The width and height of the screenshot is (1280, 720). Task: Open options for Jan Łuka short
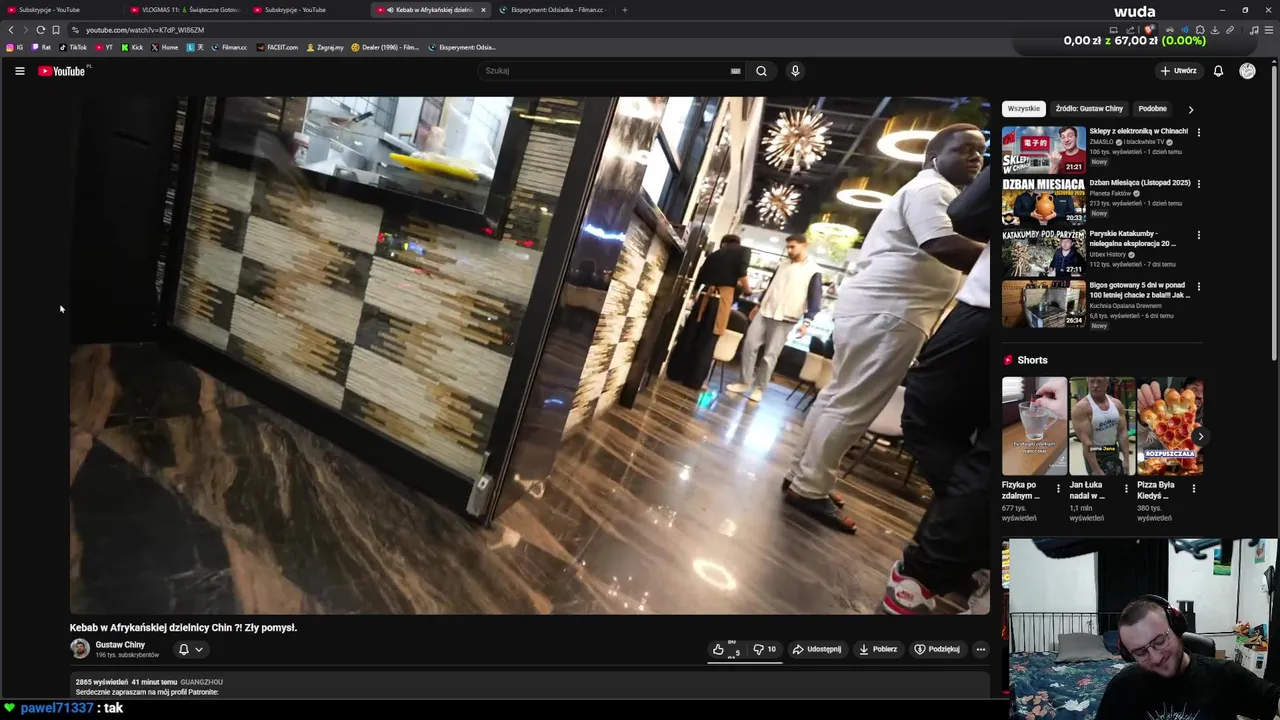tap(1126, 489)
